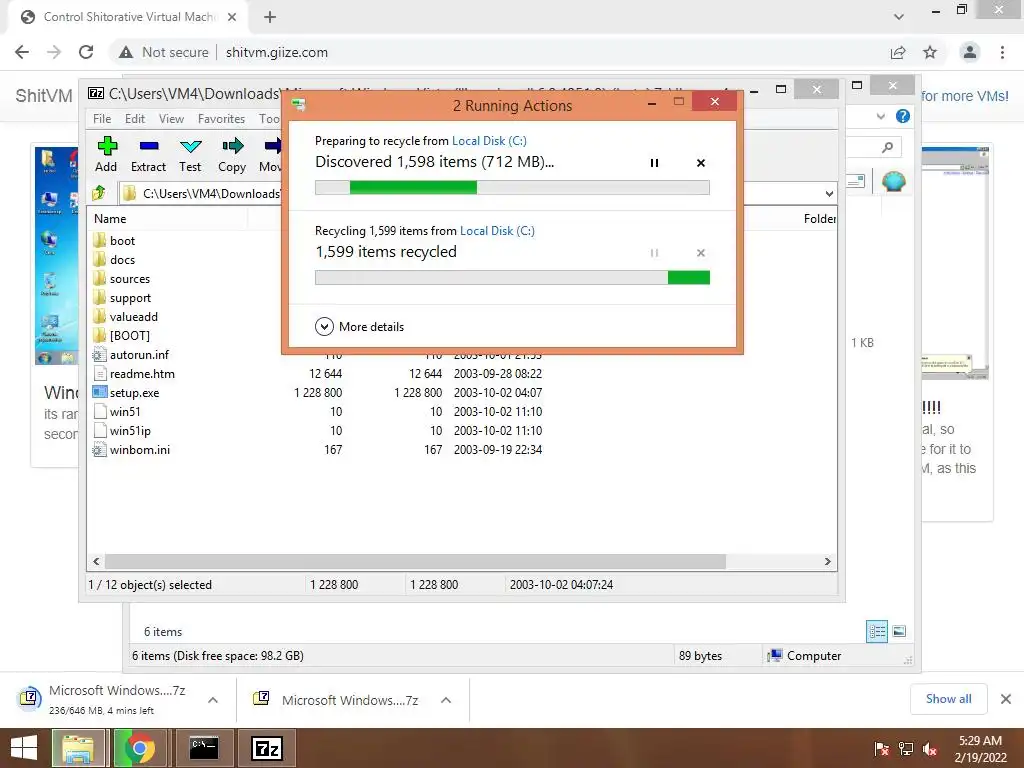Sort by the Name column header

[167, 219]
